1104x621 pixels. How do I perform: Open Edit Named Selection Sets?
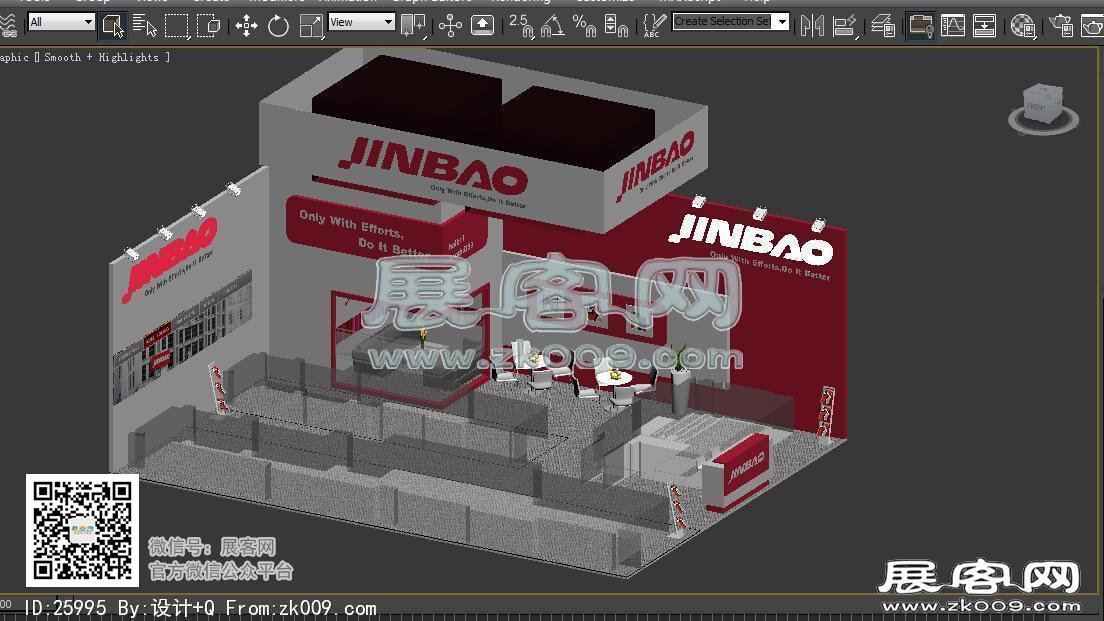pos(653,26)
